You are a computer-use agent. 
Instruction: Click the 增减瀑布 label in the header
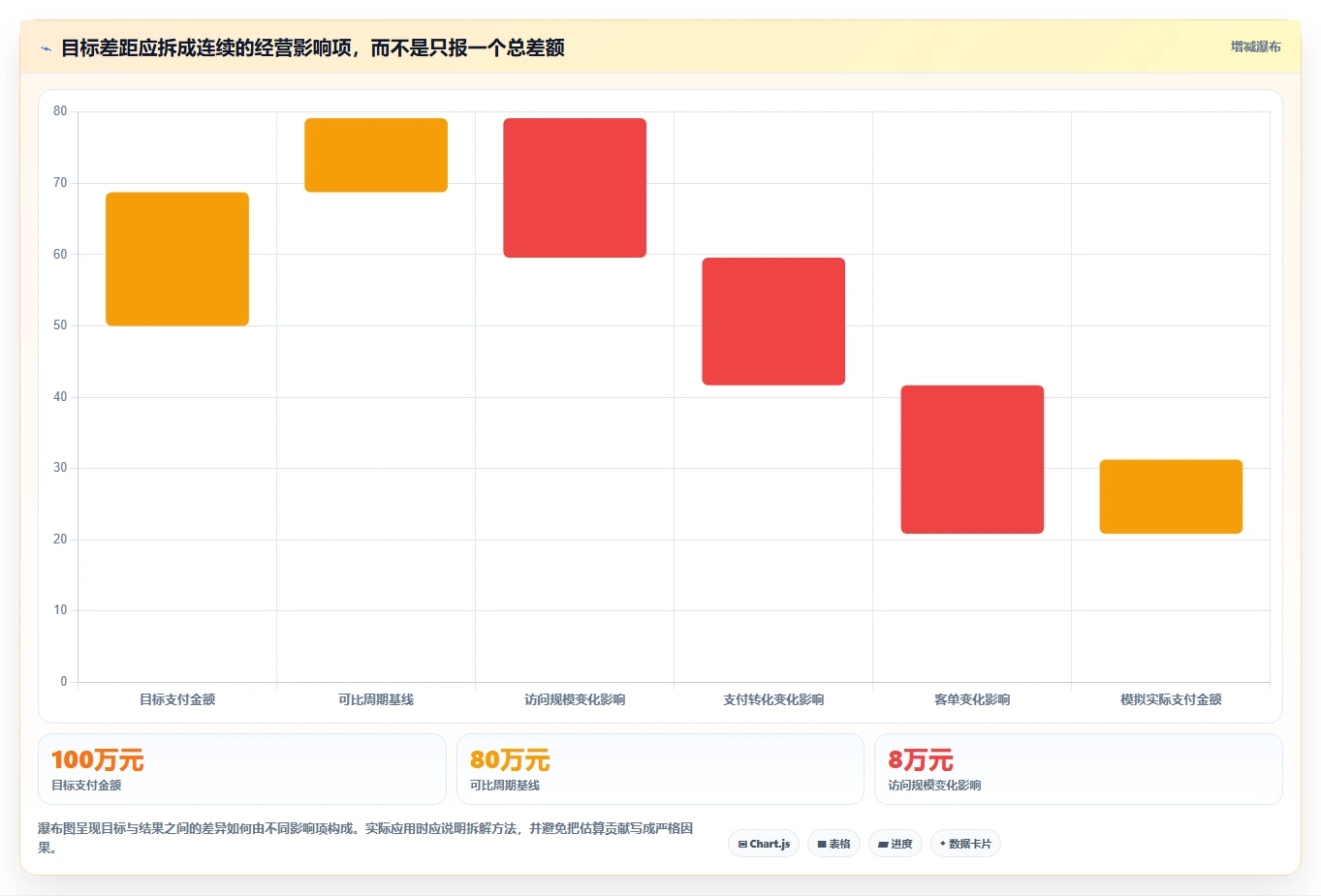click(1255, 46)
